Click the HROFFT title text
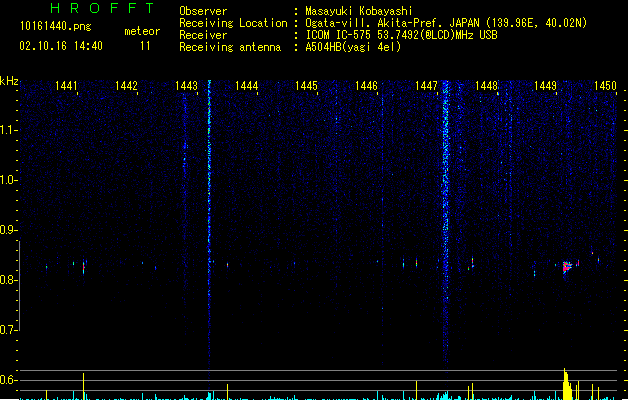The width and height of the screenshot is (629, 400). click(x=103, y=8)
